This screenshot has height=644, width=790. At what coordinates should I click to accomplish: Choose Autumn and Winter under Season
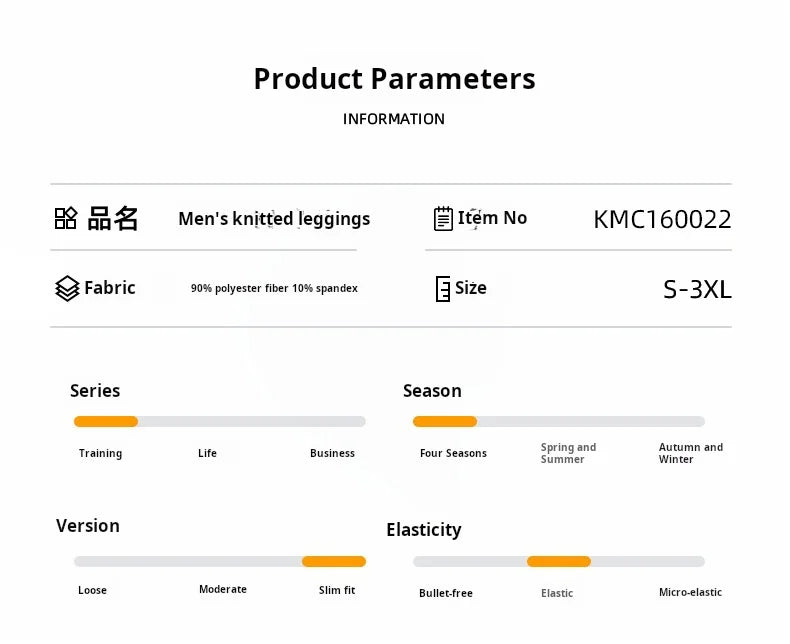tap(690, 454)
